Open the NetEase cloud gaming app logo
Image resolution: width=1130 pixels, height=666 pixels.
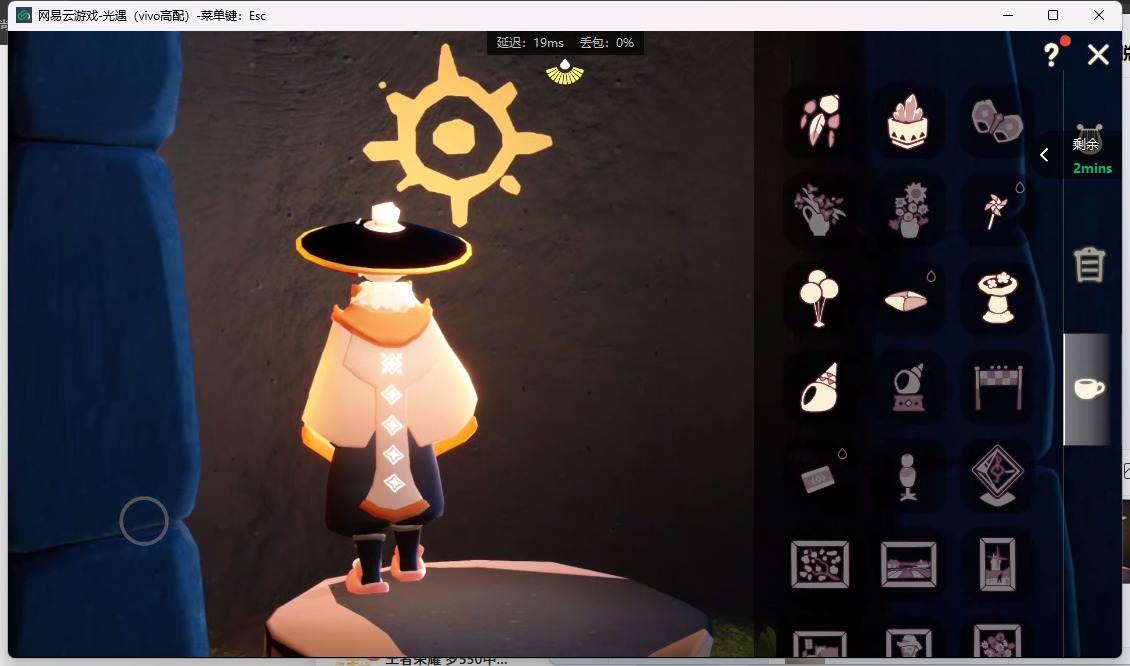(x=24, y=15)
